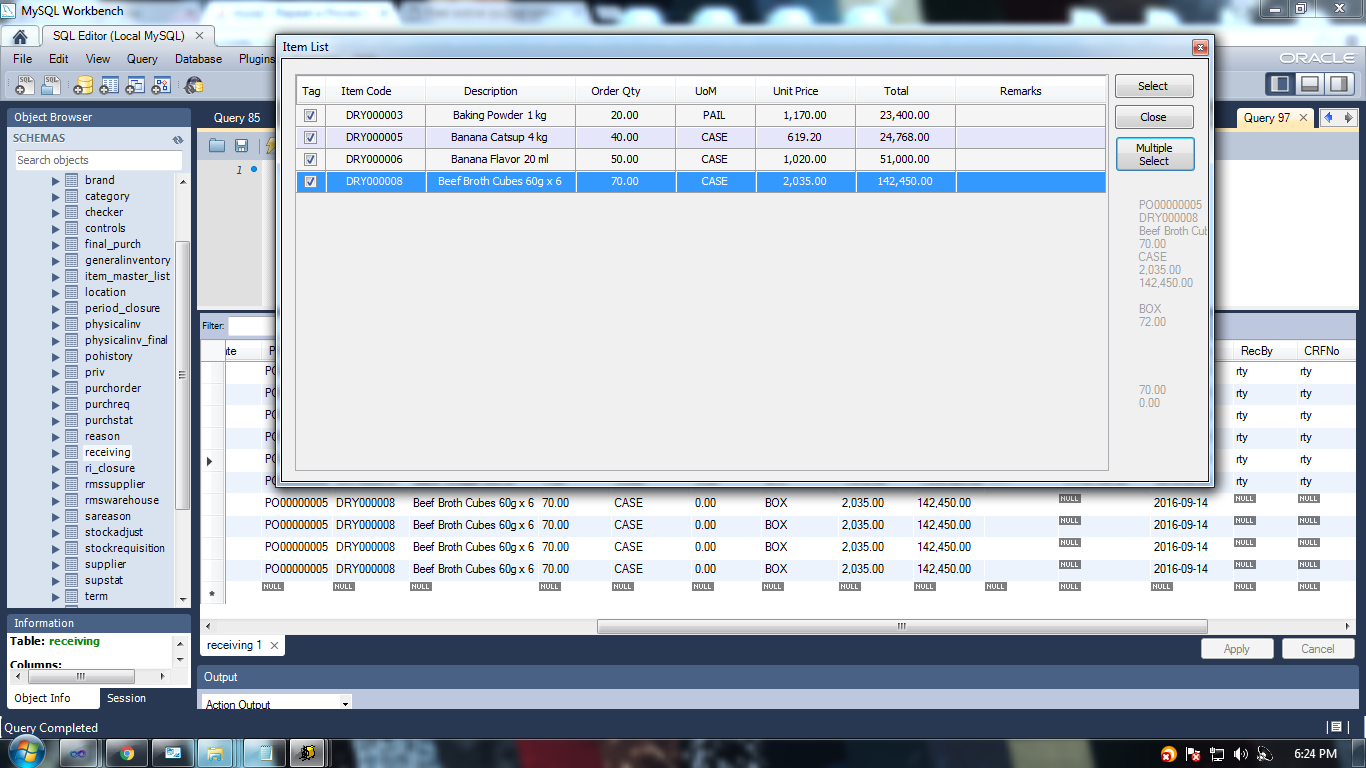
Task: Expand the receiving table node
Action: (x=56, y=453)
